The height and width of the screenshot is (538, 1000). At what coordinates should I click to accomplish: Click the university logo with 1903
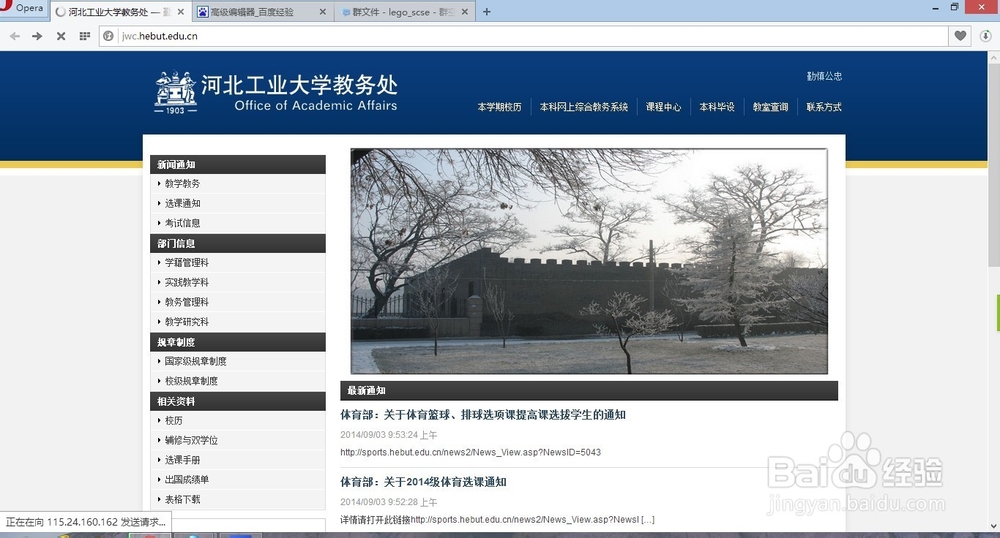(175, 92)
